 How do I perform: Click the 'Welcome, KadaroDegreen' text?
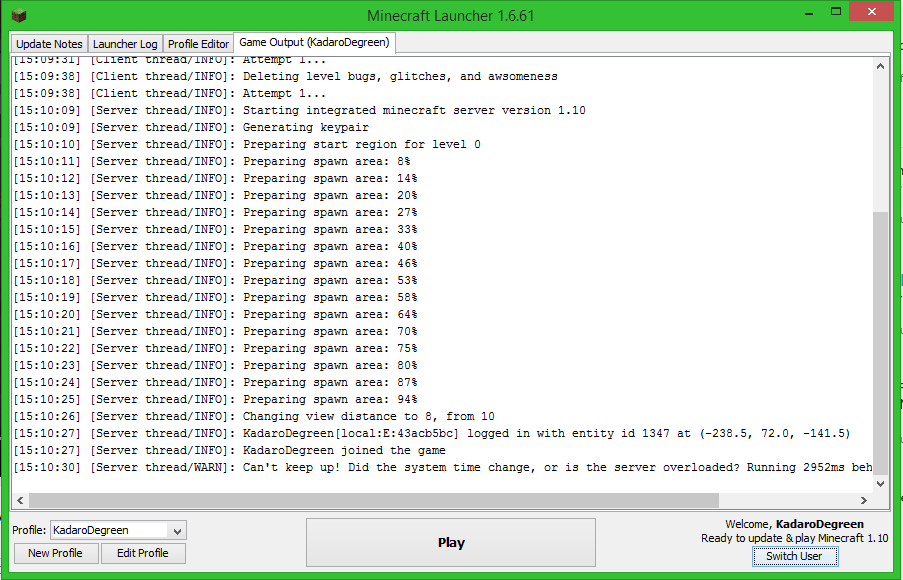click(794, 524)
